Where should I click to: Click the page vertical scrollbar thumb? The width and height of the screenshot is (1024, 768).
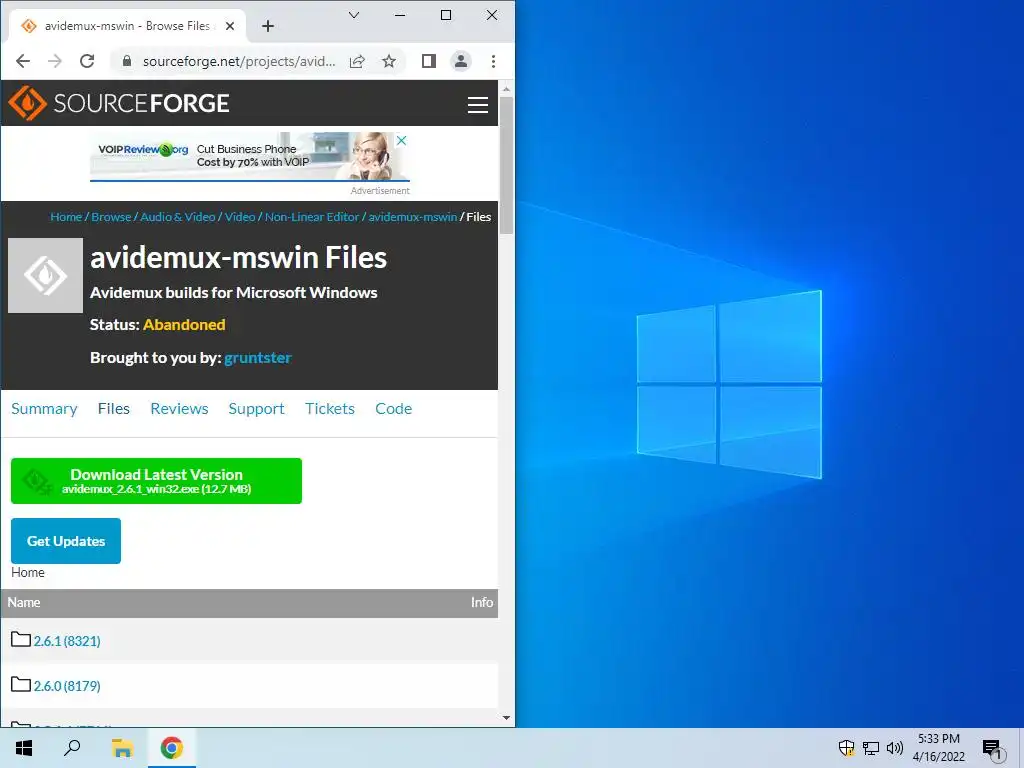click(506, 165)
